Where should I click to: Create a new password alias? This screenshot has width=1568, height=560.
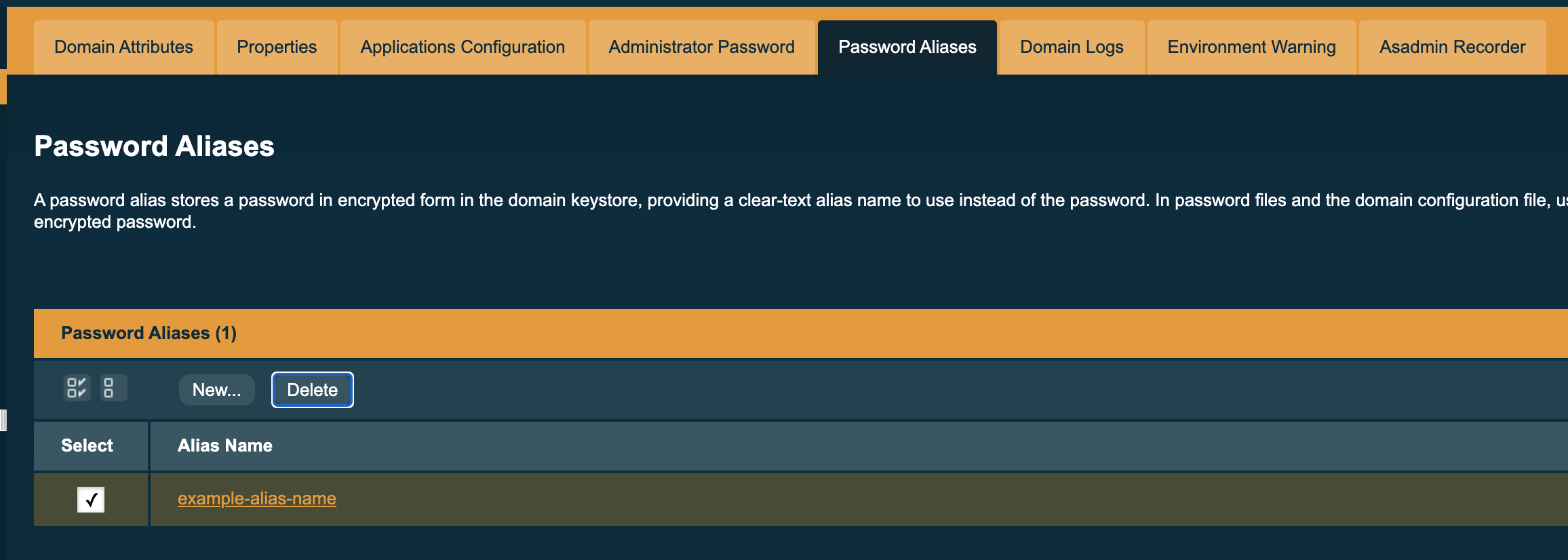click(x=216, y=389)
